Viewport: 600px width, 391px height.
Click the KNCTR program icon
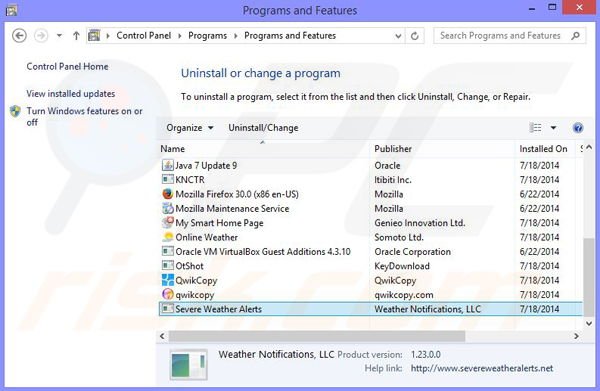pos(168,179)
